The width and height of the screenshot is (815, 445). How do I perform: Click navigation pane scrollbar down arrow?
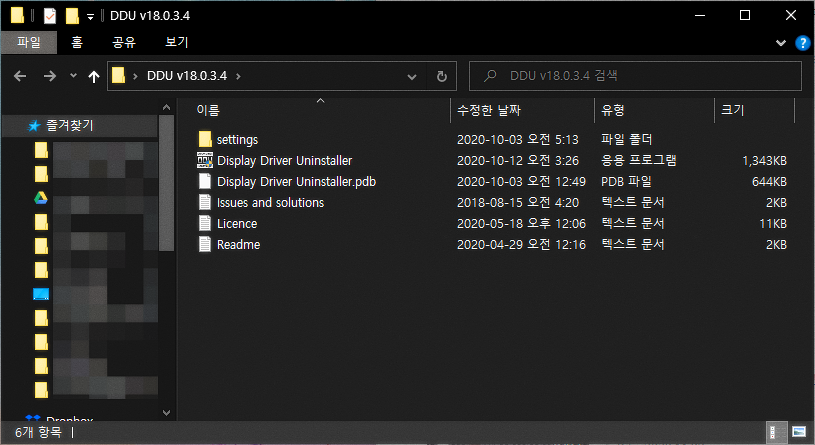coord(166,413)
